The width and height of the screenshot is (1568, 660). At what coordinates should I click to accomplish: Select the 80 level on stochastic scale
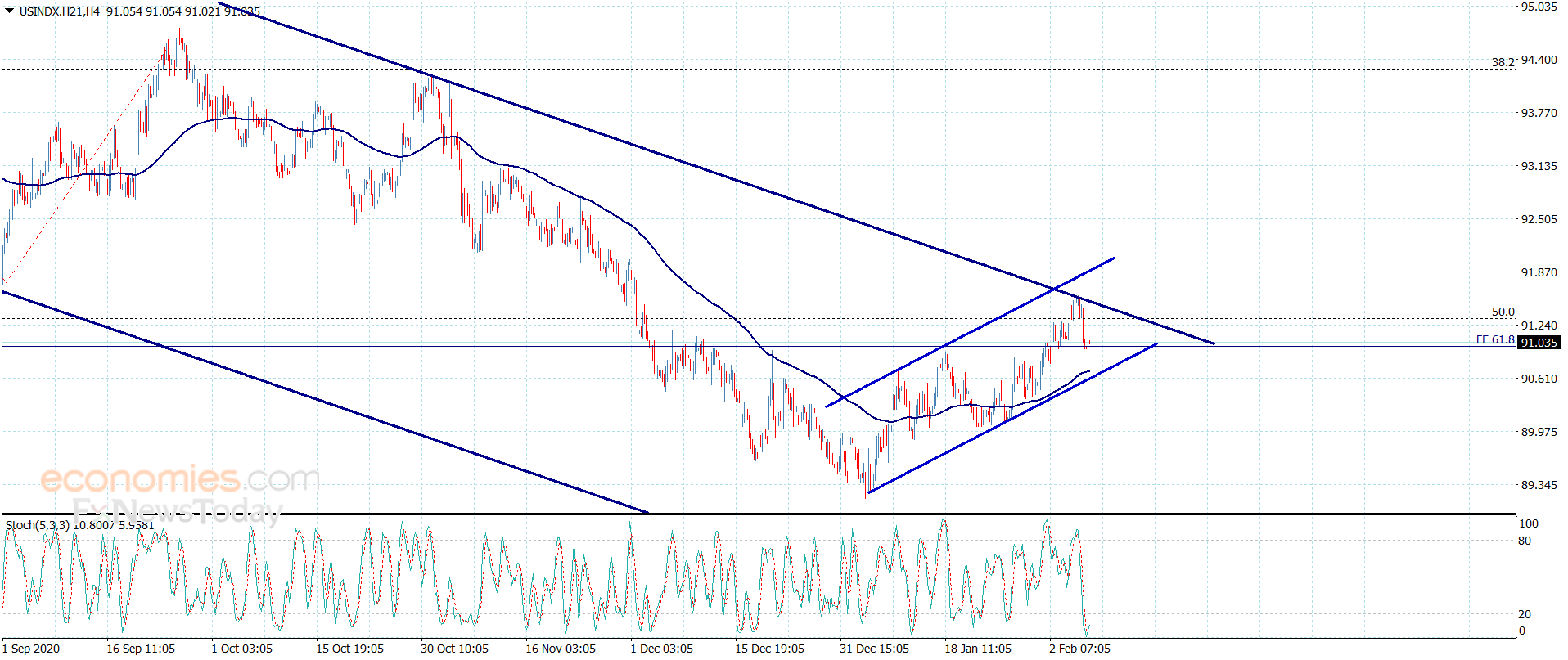tap(1525, 541)
